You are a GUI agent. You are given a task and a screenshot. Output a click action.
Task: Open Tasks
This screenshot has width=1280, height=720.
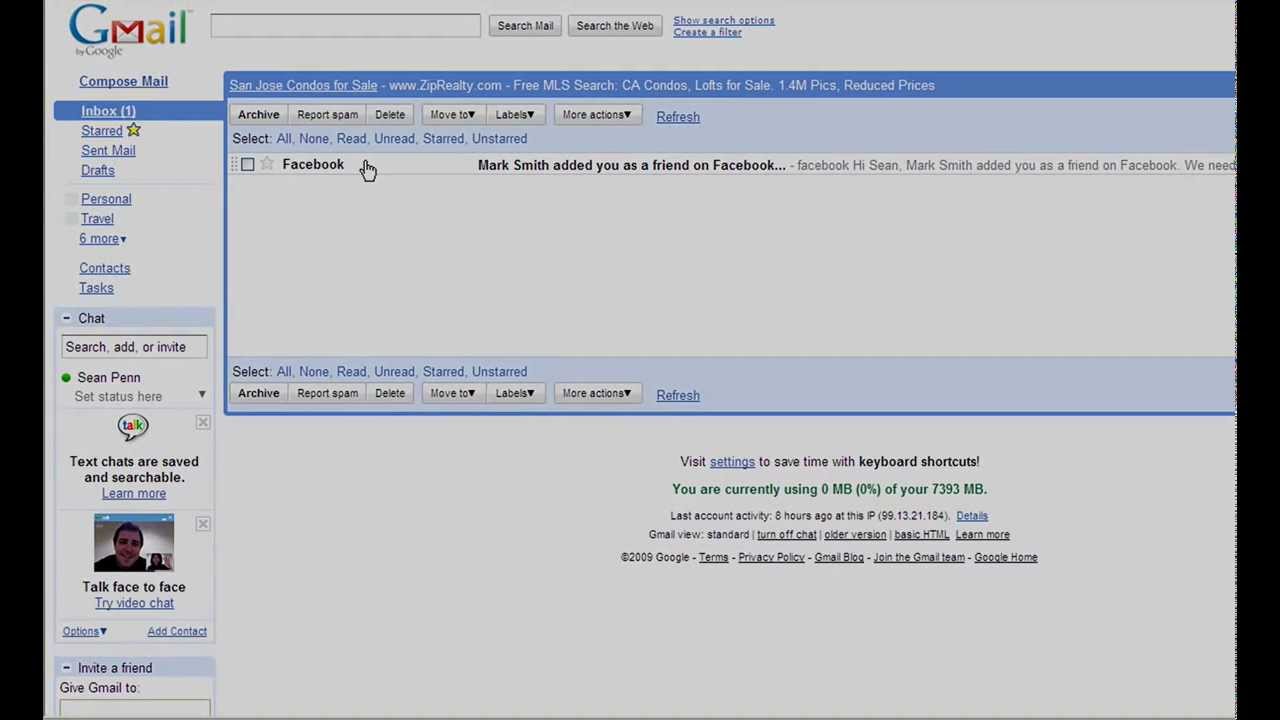(x=96, y=288)
